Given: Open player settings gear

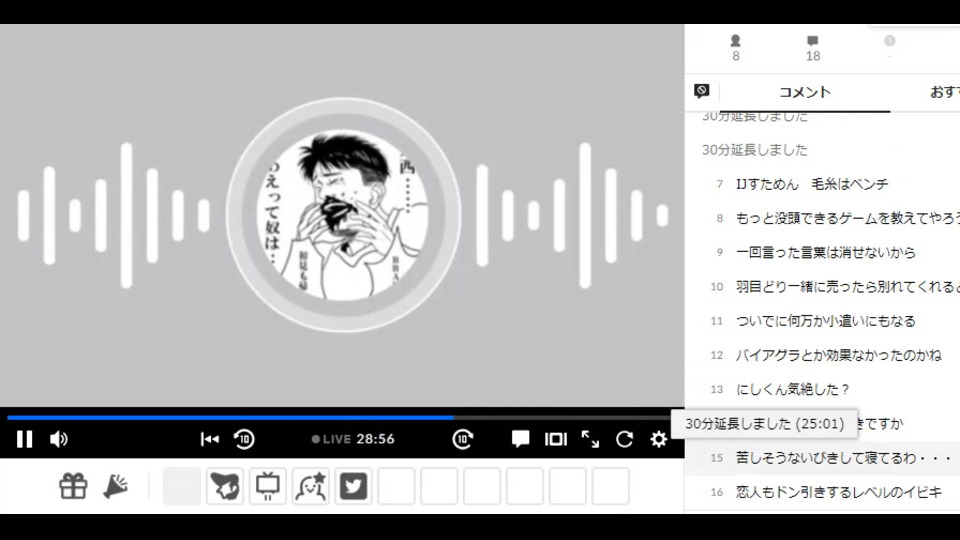Looking at the screenshot, I should point(659,439).
